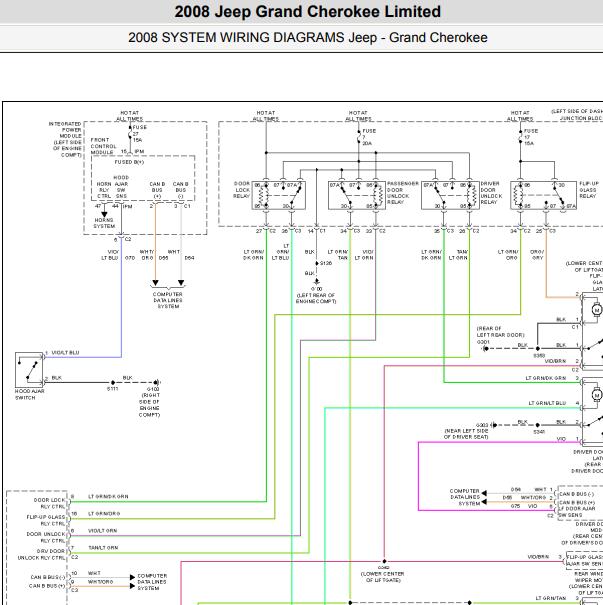Click the hood ajar switch symbol
This screenshot has width=603, height=605.
click(29, 370)
